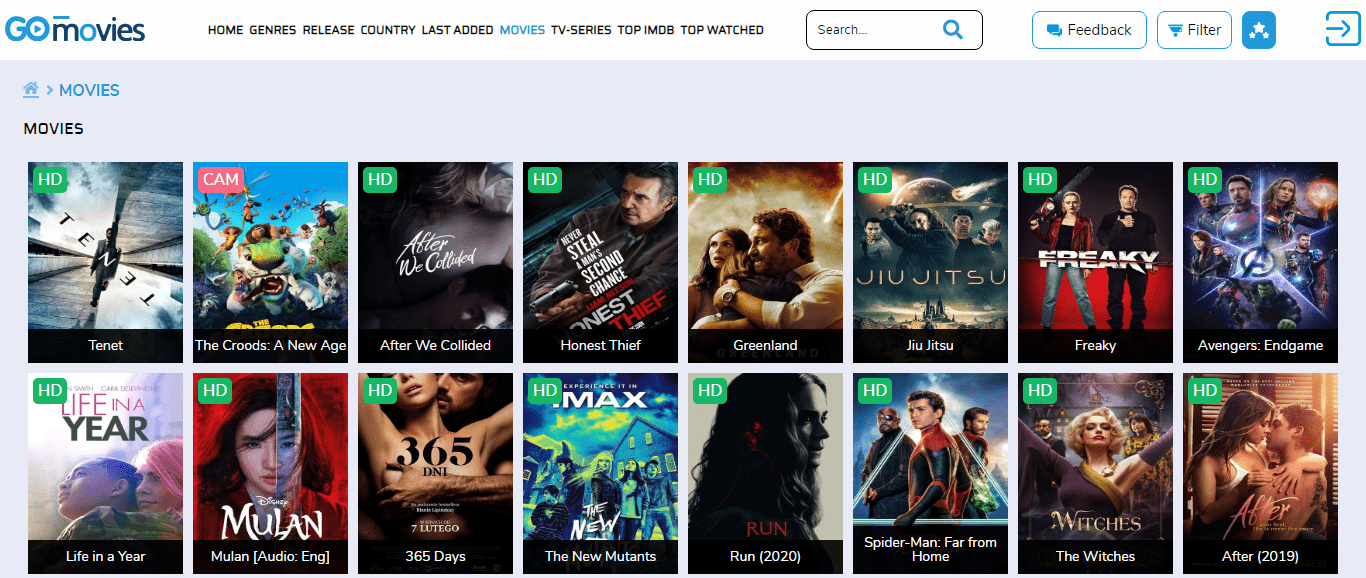Open the HOME menu item

226,30
